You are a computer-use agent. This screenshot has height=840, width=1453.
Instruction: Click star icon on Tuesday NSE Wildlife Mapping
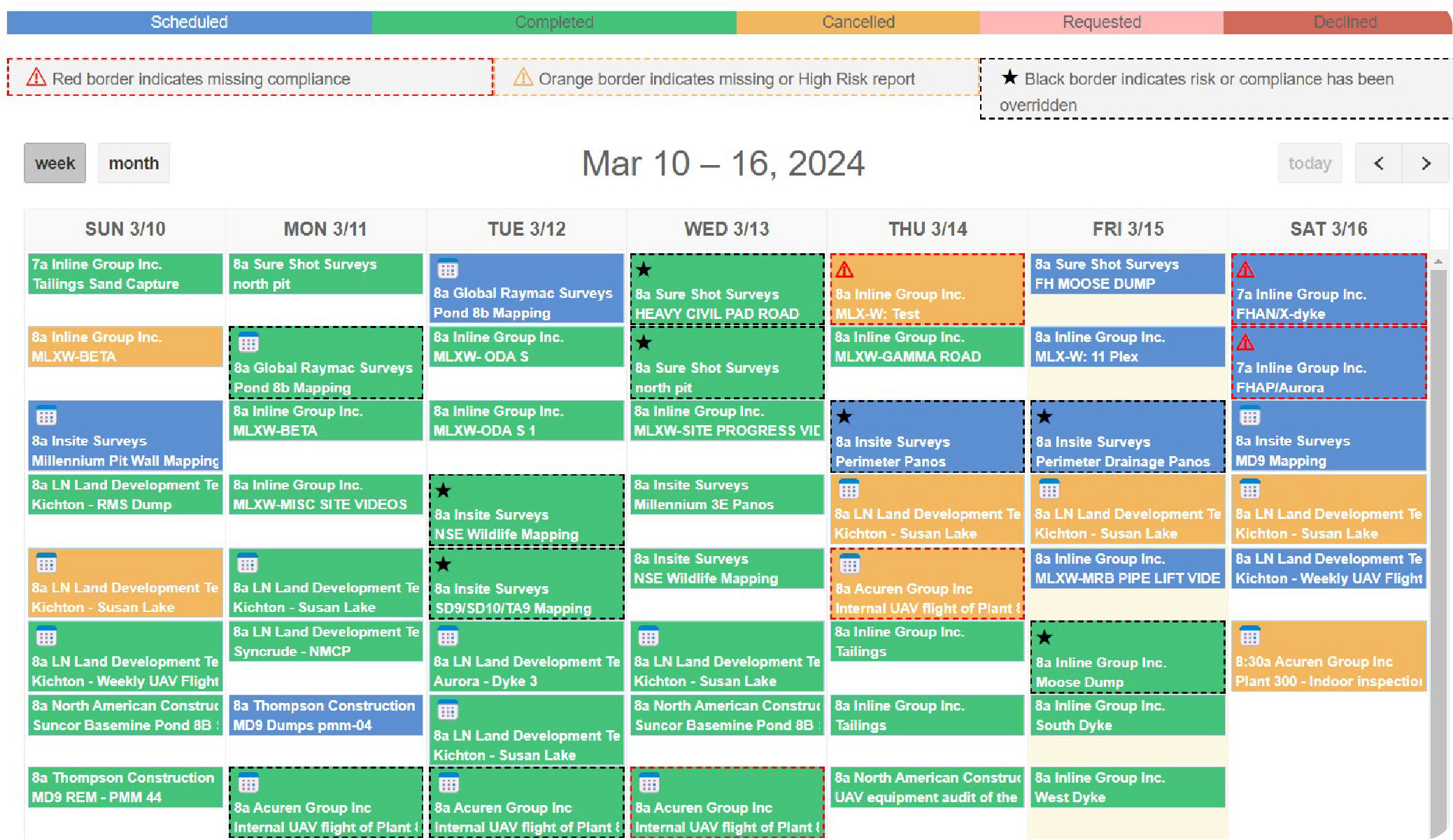pyautogui.click(x=443, y=490)
